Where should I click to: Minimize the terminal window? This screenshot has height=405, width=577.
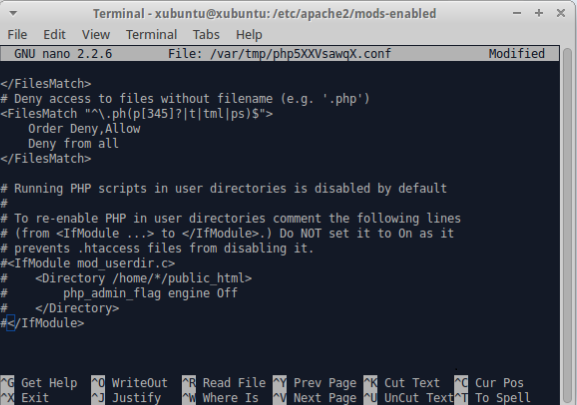[x=517, y=13]
